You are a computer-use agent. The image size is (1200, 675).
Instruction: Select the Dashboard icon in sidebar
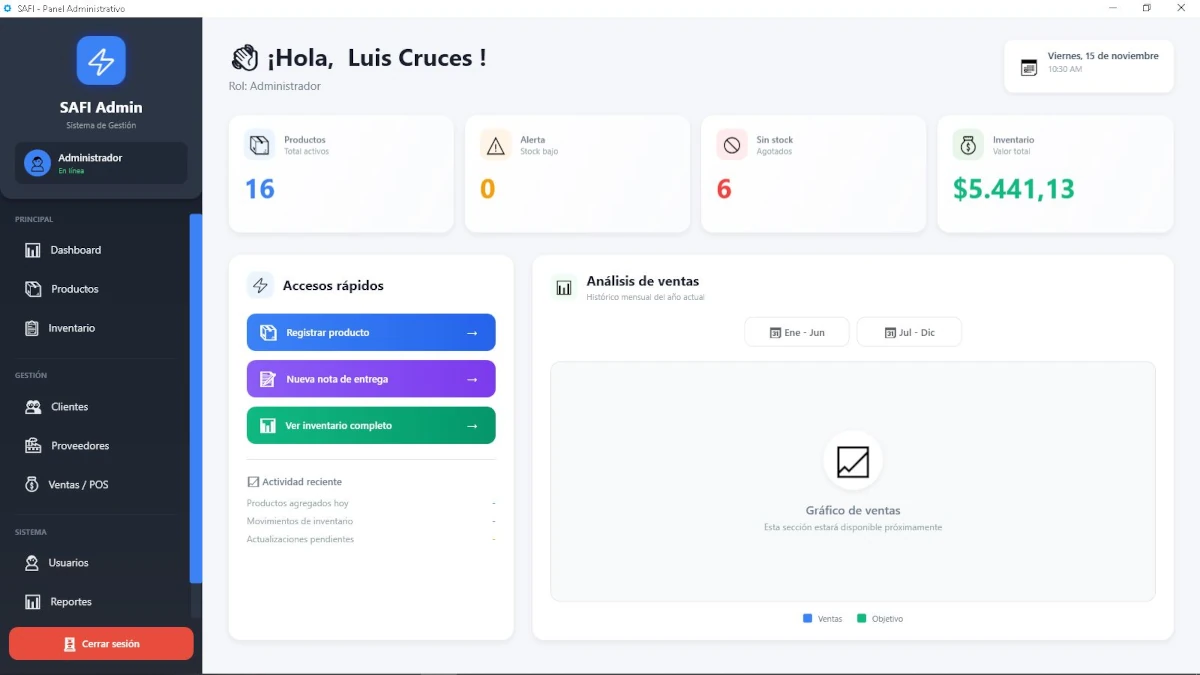pyautogui.click(x=33, y=250)
